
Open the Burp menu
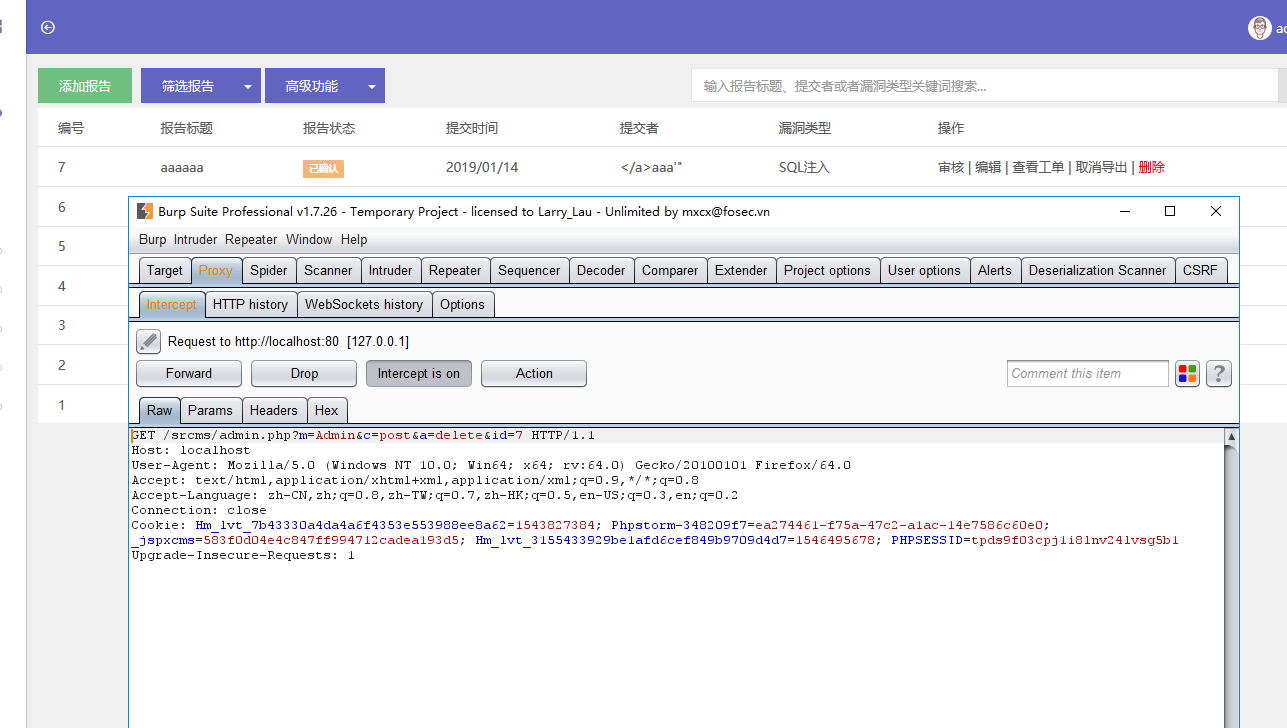pos(152,240)
